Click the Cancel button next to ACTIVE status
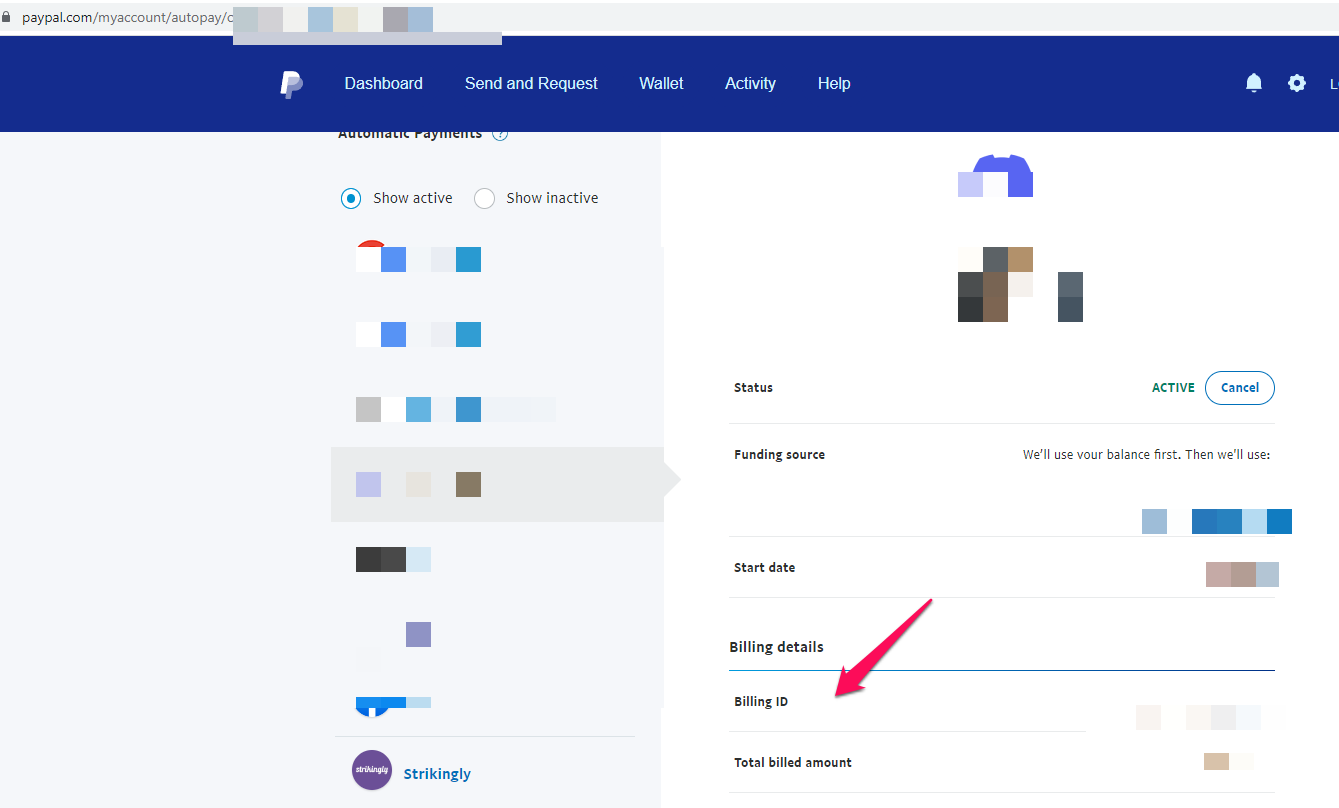 coord(1239,388)
